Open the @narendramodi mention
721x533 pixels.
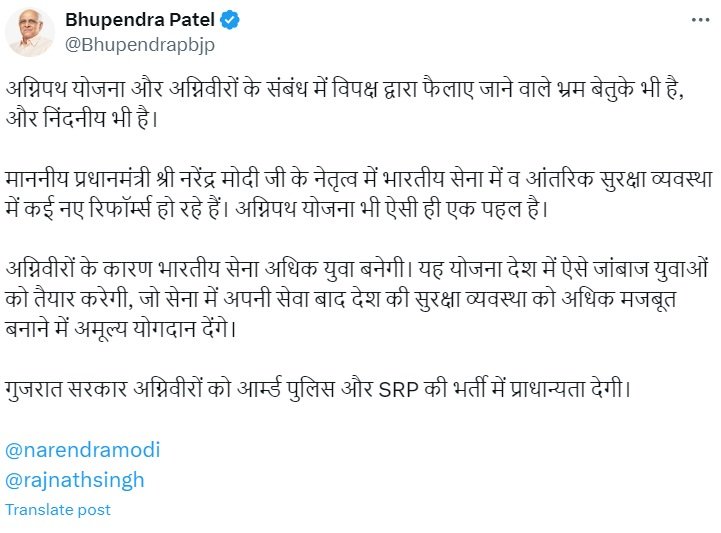[83, 449]
